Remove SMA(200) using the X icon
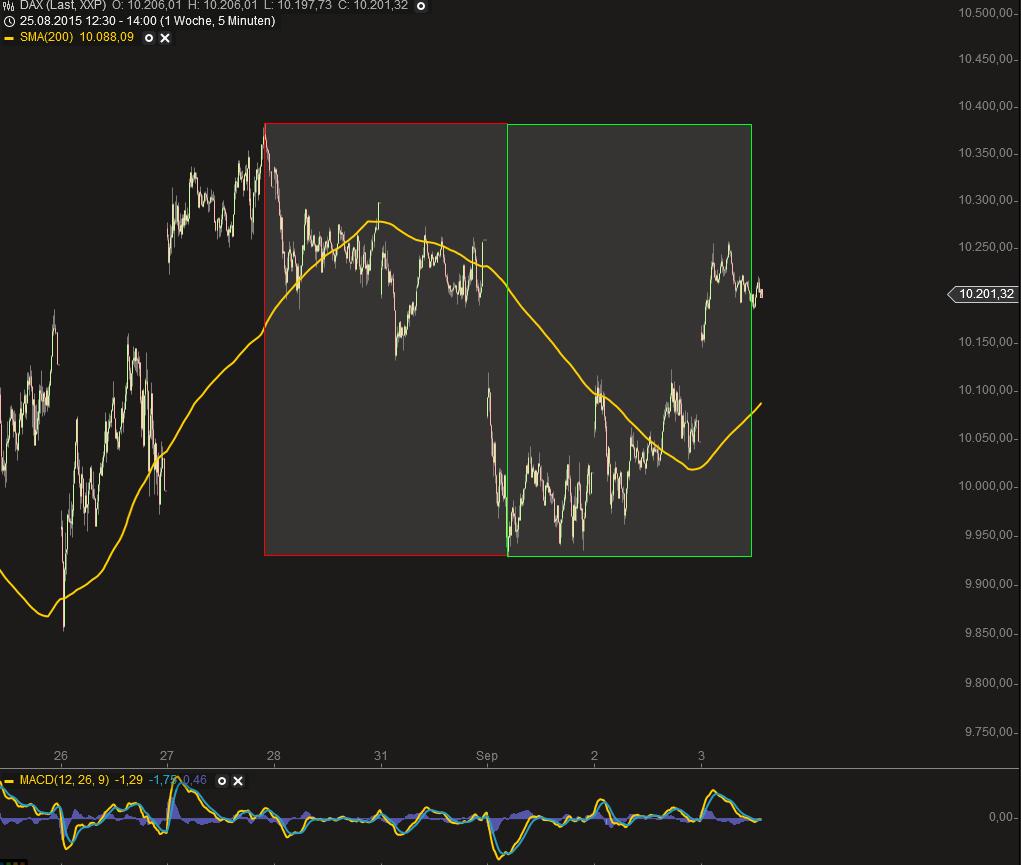Viewport: 1021px width, 865px height. 162,38
